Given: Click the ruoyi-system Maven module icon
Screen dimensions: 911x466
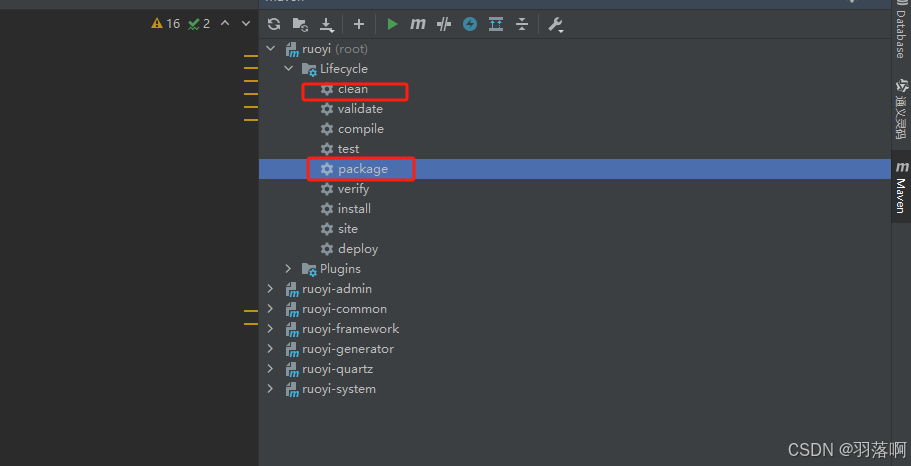Looking at the screenshot, I should point(292,389).
